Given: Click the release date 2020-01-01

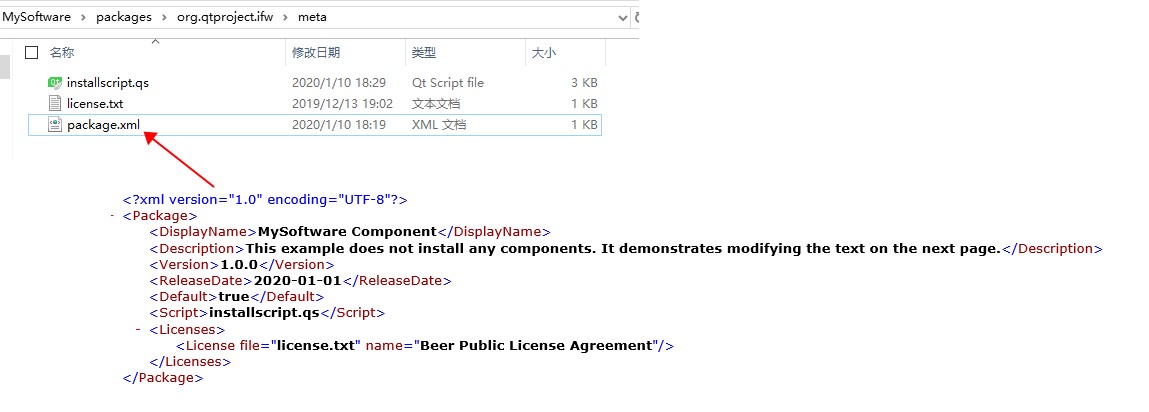Looking at the screenshot, I should pos(297,281).
